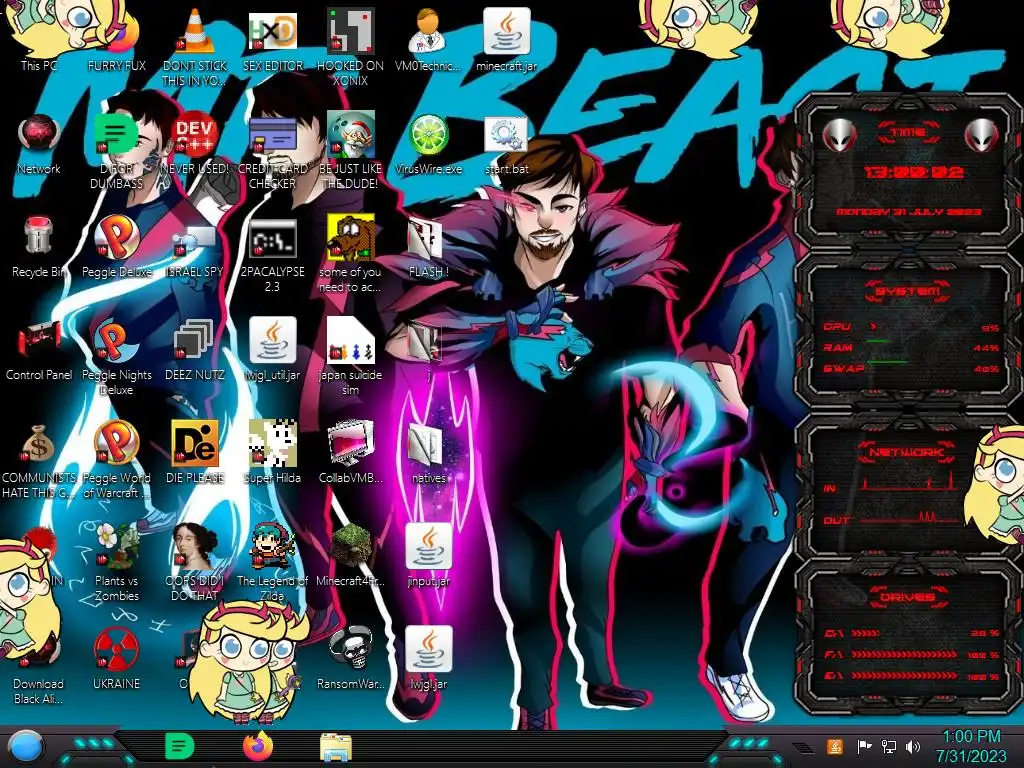The height and width of the screenshot is (768, 1024).
Task: Open Control Panel from desktop
Action: pos(39,350)
